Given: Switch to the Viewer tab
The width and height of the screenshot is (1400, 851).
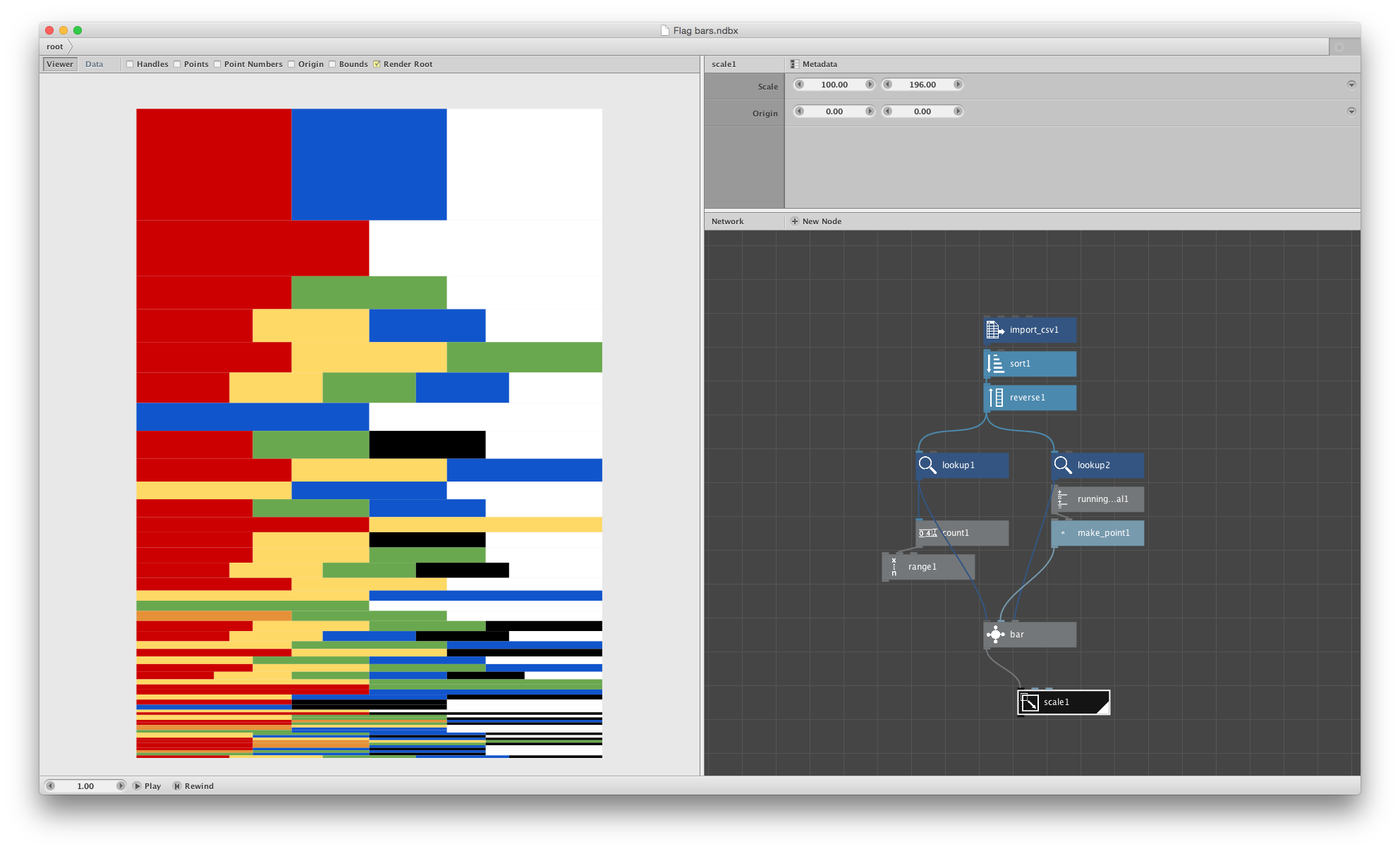Looking at the screenshot, I should [x=60, y=64].
